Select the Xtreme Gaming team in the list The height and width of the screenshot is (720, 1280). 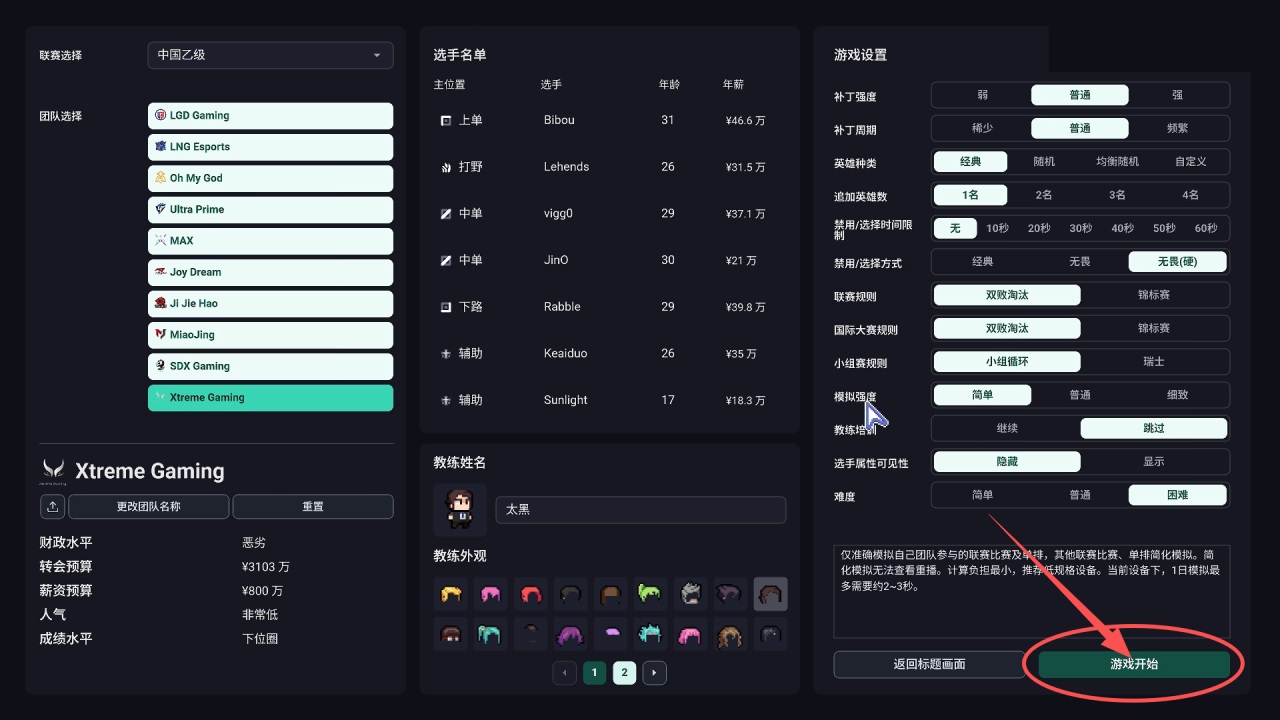(x=270, y=398)
